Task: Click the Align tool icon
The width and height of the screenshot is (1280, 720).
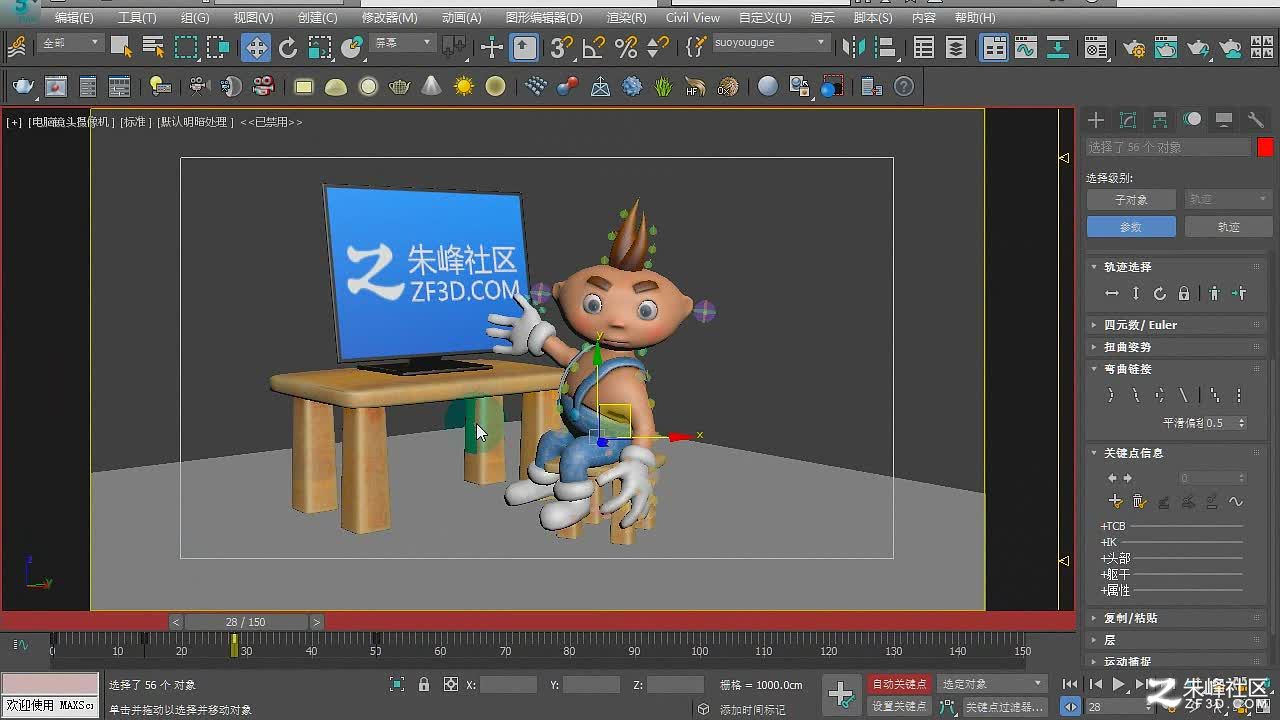Action: (884, 47)
